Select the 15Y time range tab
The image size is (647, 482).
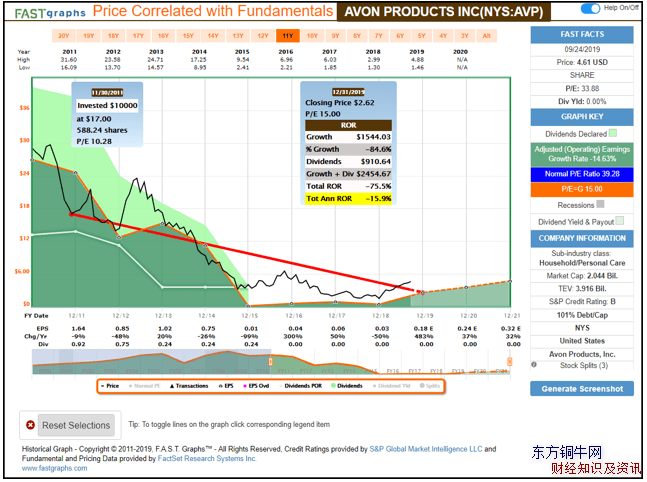tap(188, 36)
